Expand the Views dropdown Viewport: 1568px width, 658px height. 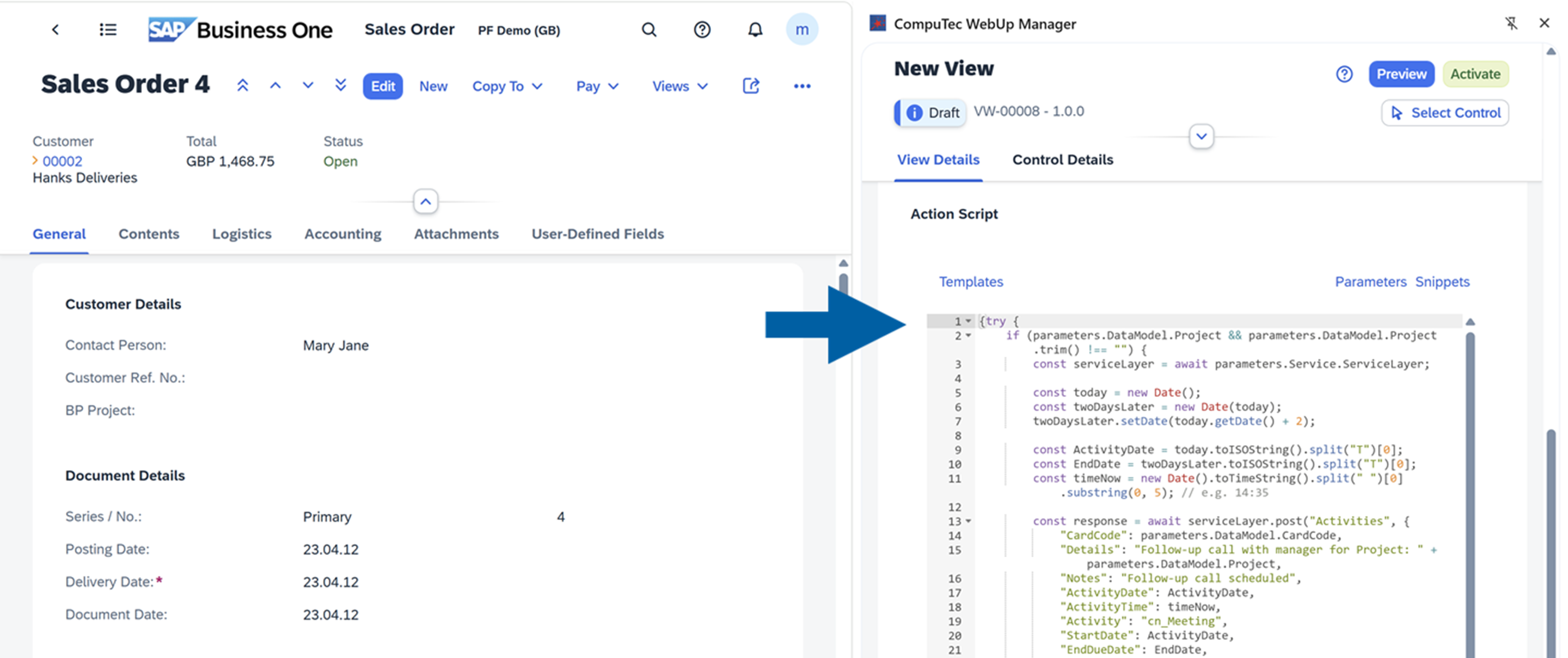(x=680, y=86)
